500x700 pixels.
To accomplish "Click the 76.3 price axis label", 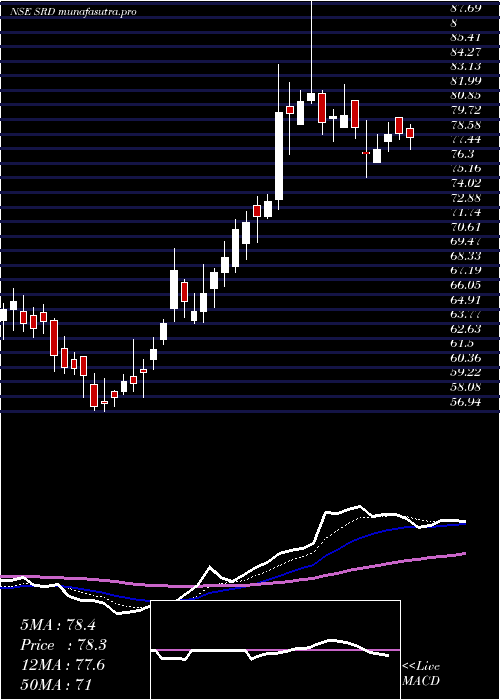I will click(x=462, y=154).
